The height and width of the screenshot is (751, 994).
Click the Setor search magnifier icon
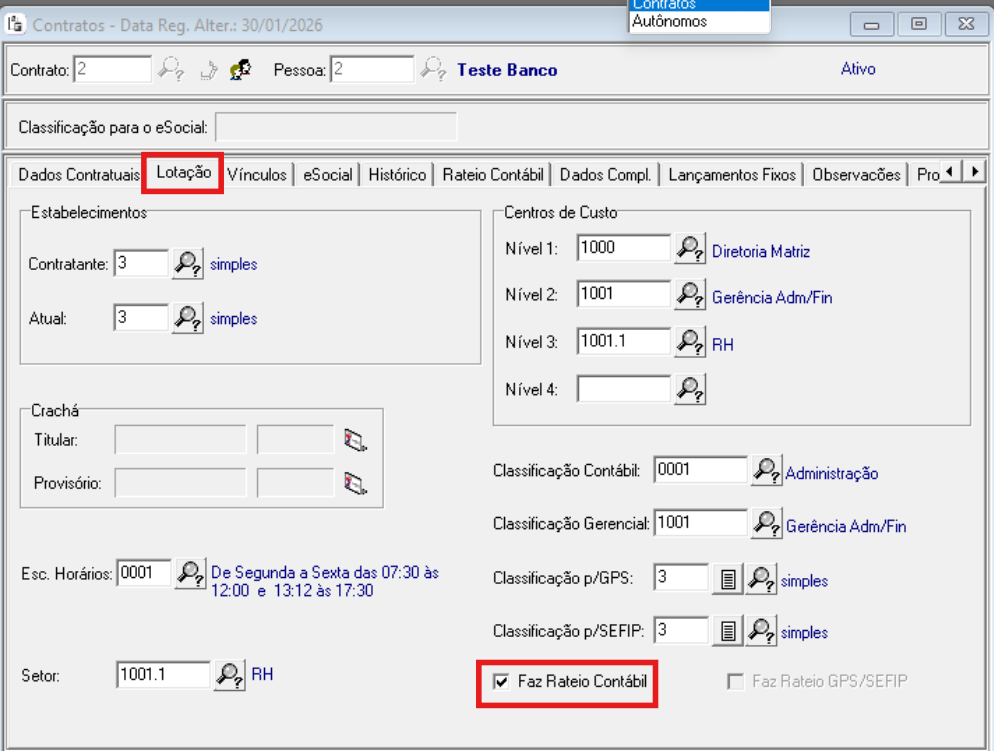pyautogui.click(x=229, y=676)
